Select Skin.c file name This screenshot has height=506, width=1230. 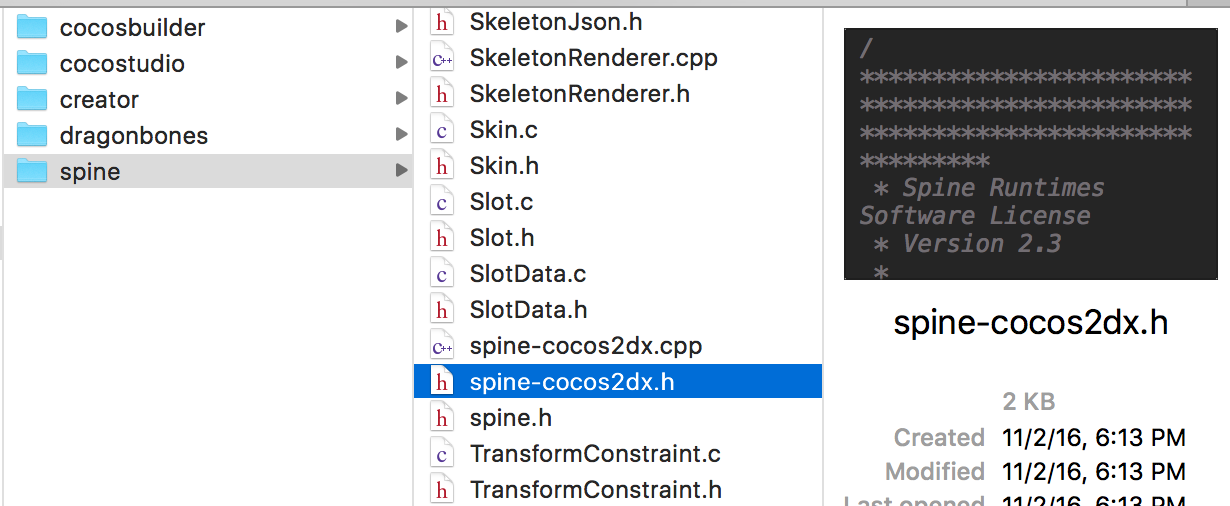(x=504, y=130)
